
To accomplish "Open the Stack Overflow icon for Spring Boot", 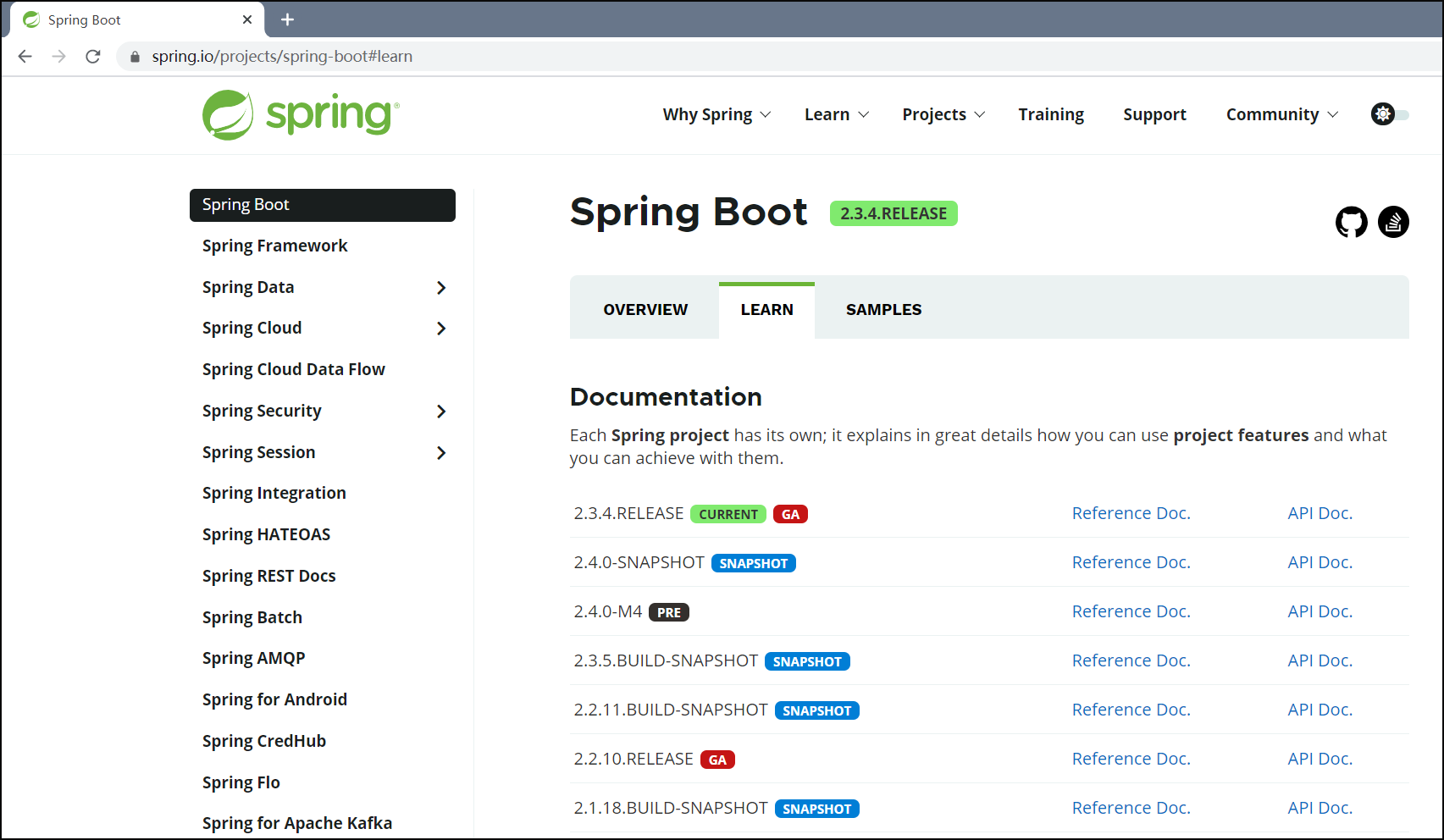I will [x=1393, y=222].
